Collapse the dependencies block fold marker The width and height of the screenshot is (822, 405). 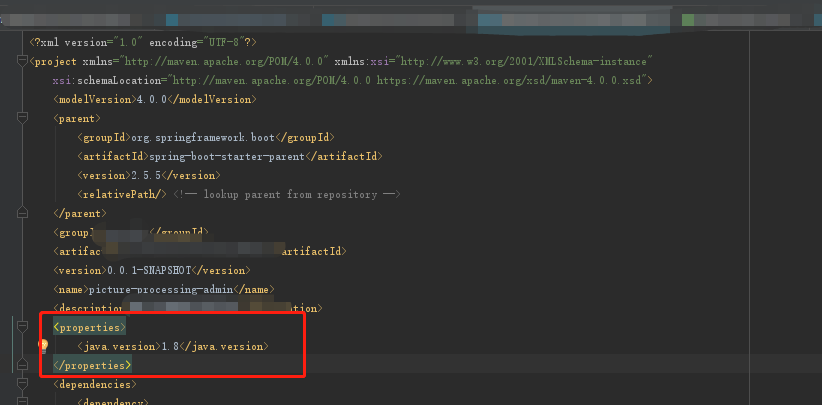22,384
